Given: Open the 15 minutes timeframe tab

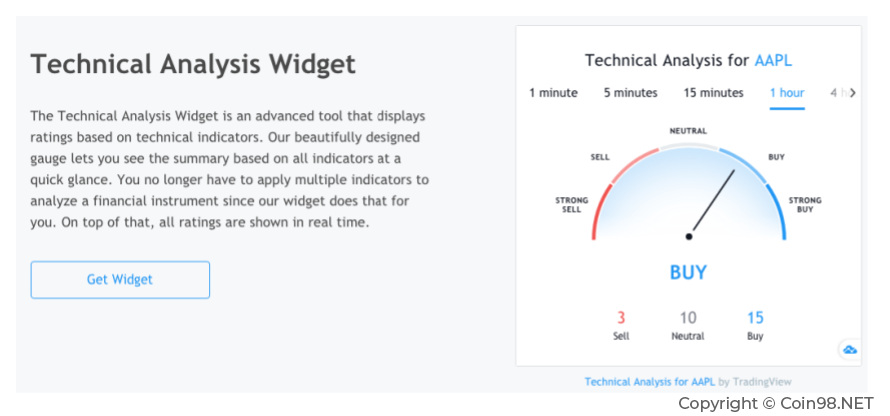Looking at the screenshot, I should click(x=713, y=93).
